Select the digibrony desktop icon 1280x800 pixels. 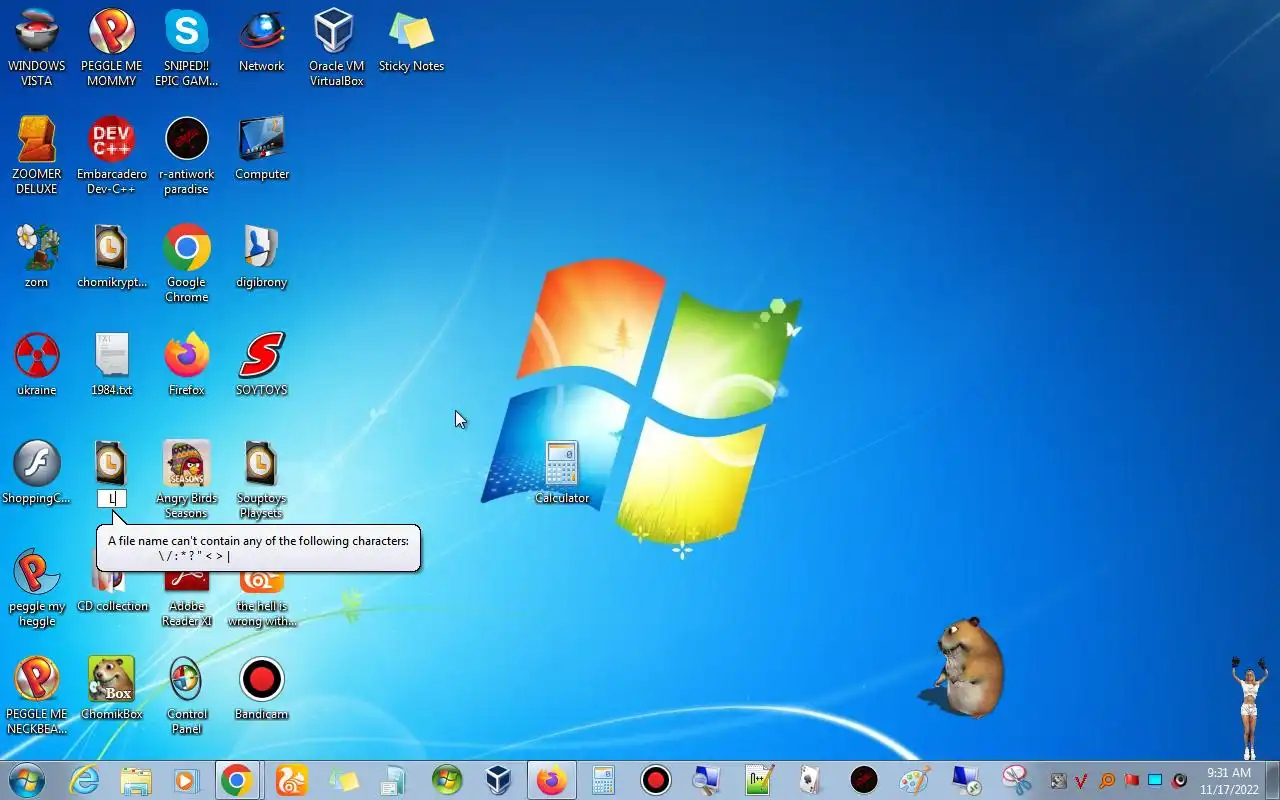tap(262, 257)
